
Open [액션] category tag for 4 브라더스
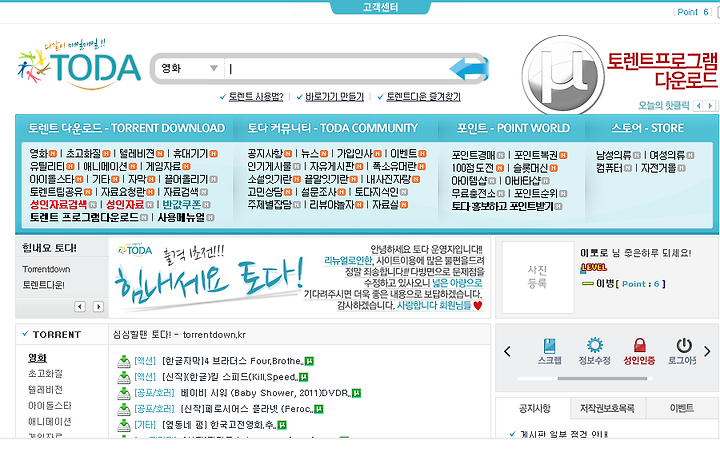pyautogui.click(x=145, y=361)
